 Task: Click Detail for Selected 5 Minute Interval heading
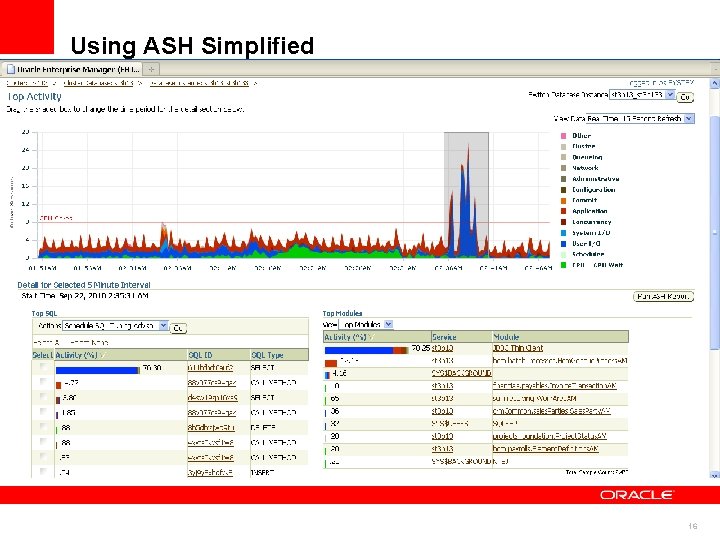point(84,285)
